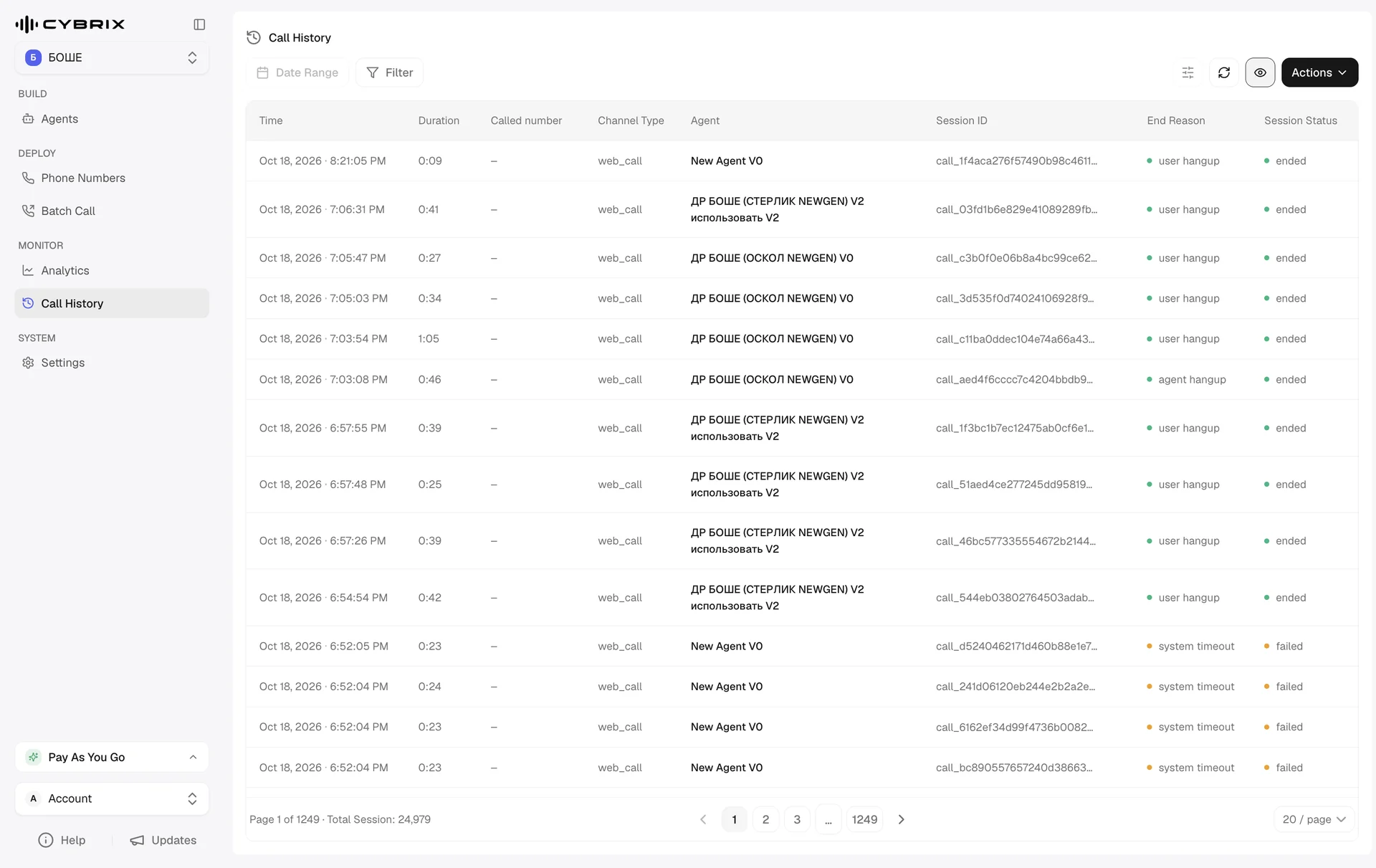The width and height of the screenshot is (1376, 868).
Task: Open Updates
Action: (x=163, y=840)
